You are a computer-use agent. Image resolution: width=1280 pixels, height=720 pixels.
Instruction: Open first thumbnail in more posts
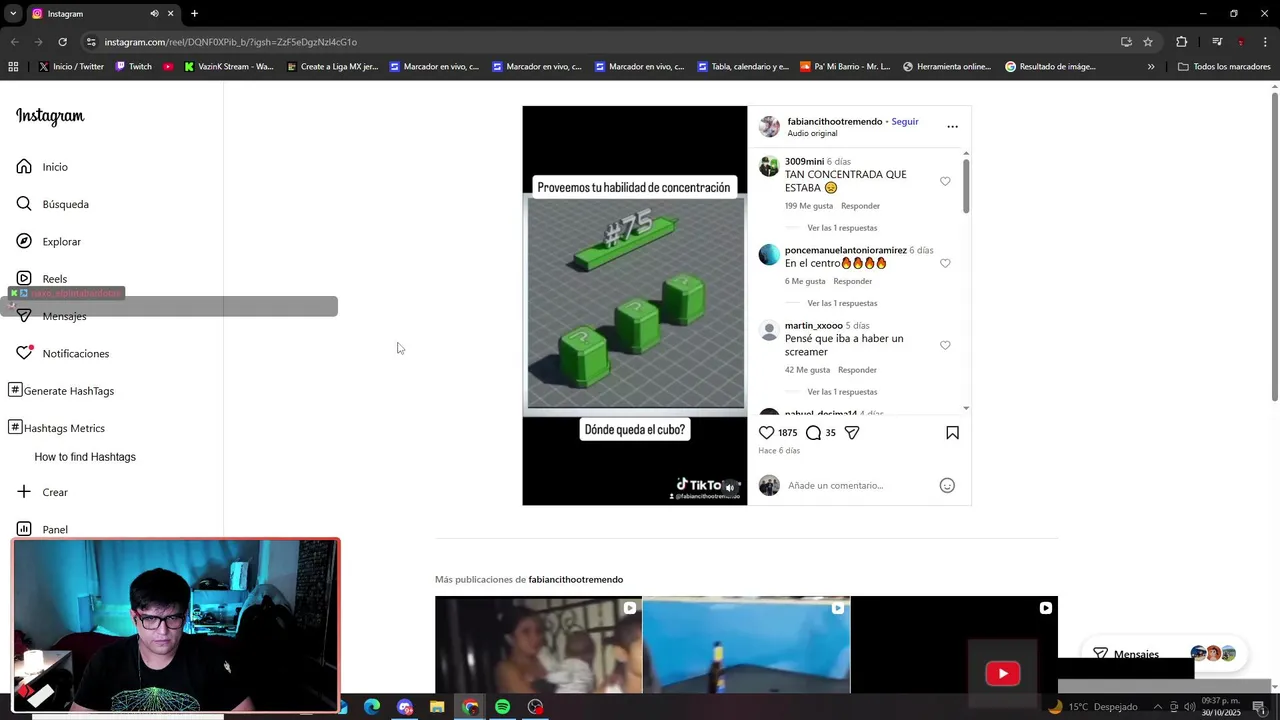click(x=538, y=645)
